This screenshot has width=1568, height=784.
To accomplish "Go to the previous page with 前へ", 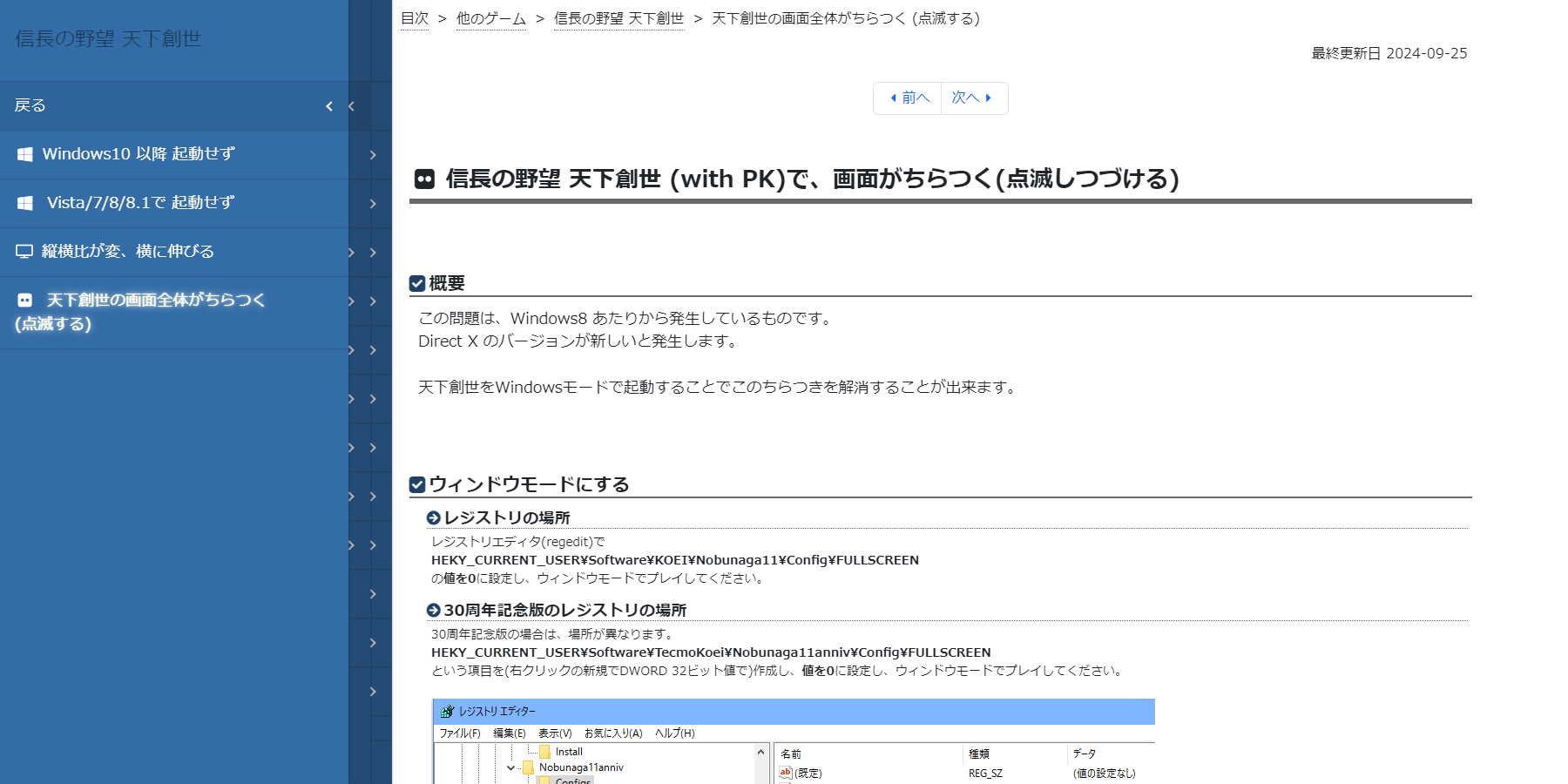I will coord(908,98).
